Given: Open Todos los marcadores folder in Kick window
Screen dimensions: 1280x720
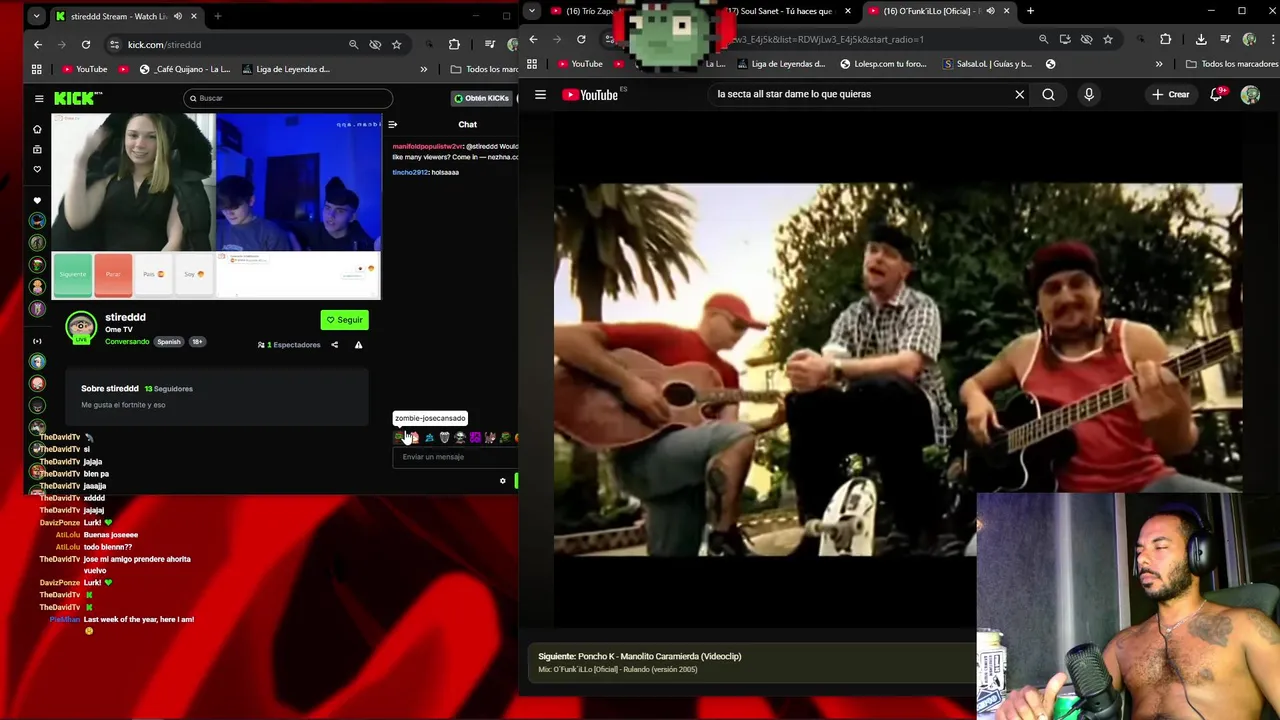Looking at the screenshot, I should tap(484, 69).
